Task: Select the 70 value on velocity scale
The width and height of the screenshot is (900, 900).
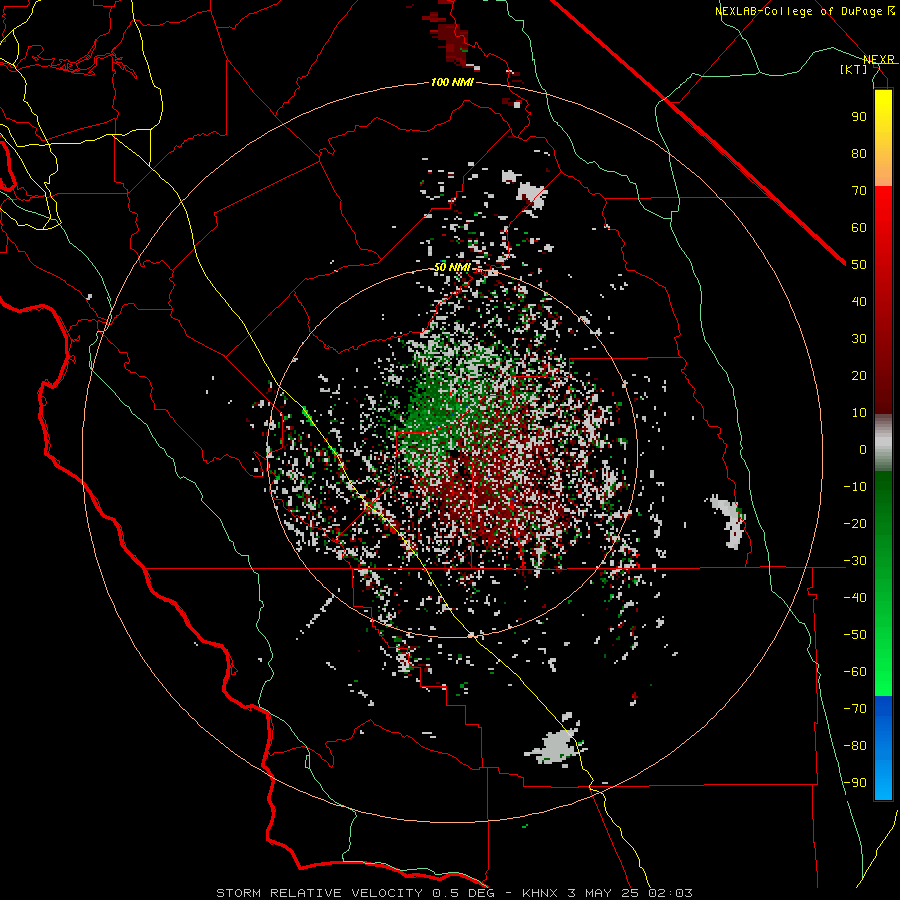Action: coord(859,191)
